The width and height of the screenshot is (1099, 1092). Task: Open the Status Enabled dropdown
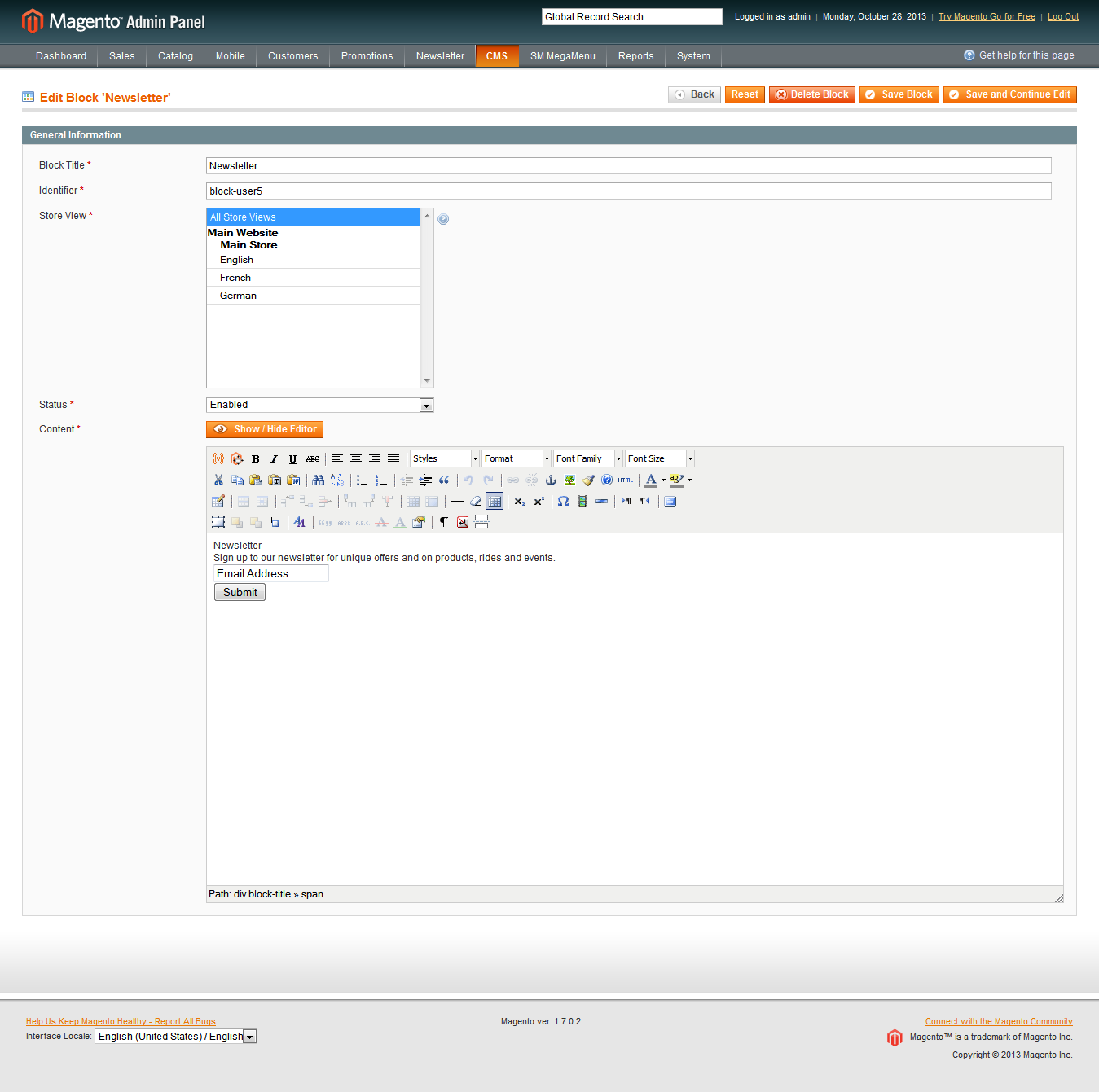click(x=320, y=405)
